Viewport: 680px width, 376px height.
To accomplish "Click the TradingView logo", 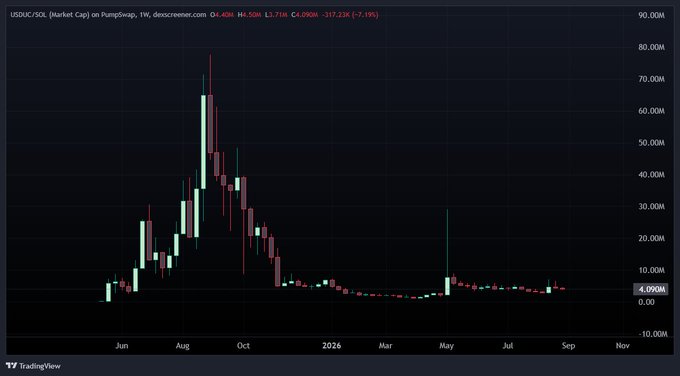I will point(33,366).
